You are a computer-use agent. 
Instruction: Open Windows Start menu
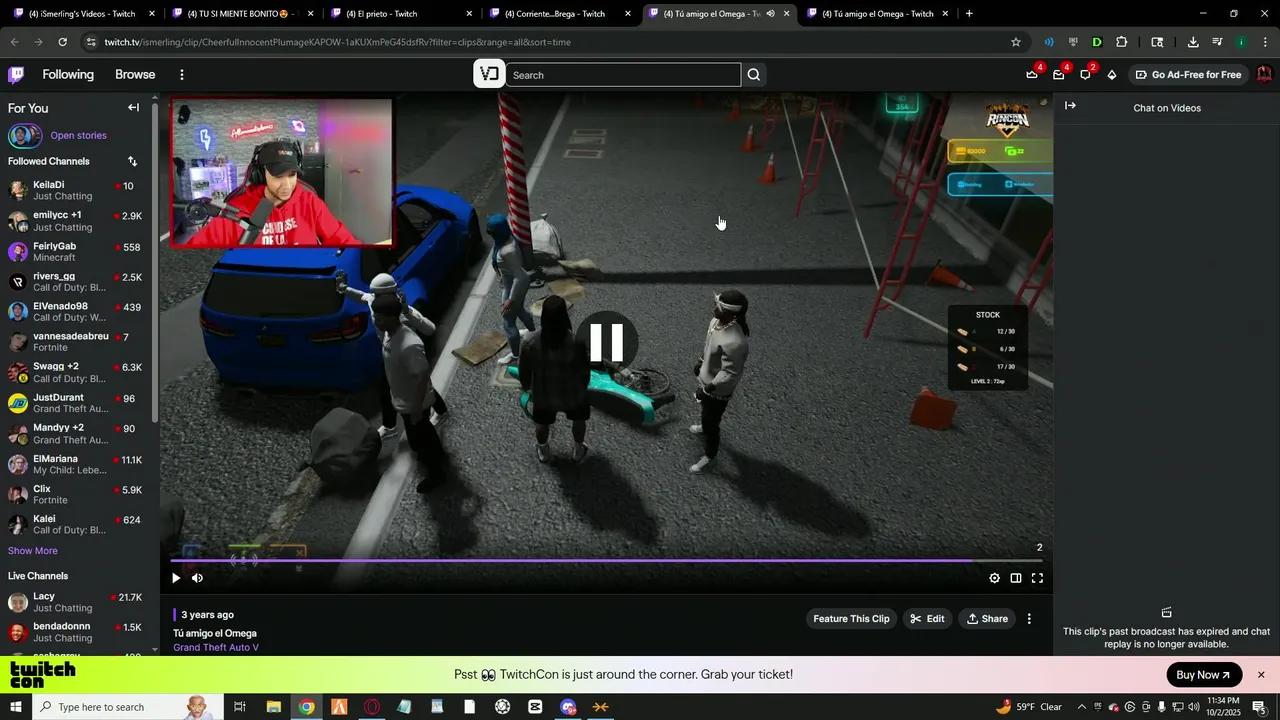point(15,707)
